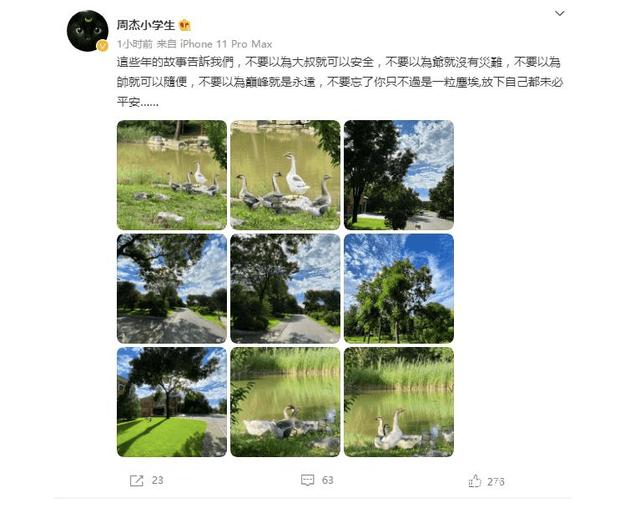Open the post options chevron menu
Image resolution: width=640 pixels, height=508 pixels.
(560, 13)
